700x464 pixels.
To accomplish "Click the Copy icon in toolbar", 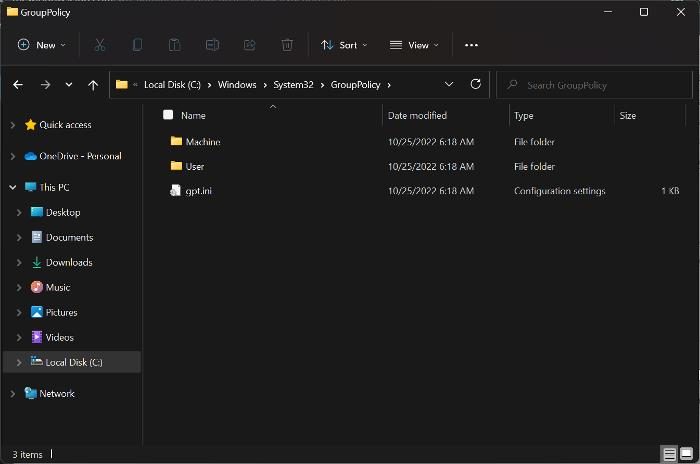I will point(137,45).
